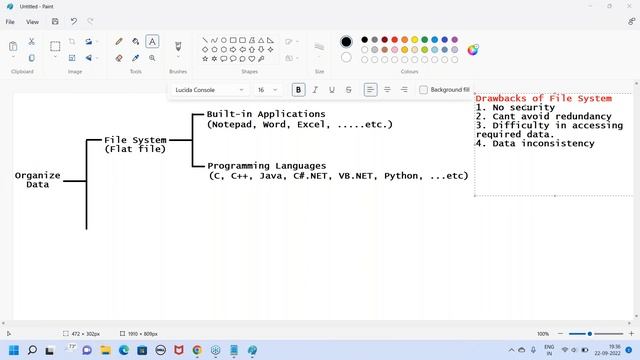The image size is (640, 360).
Task: Open the Windows Start menu
Action: coord(14,350)
